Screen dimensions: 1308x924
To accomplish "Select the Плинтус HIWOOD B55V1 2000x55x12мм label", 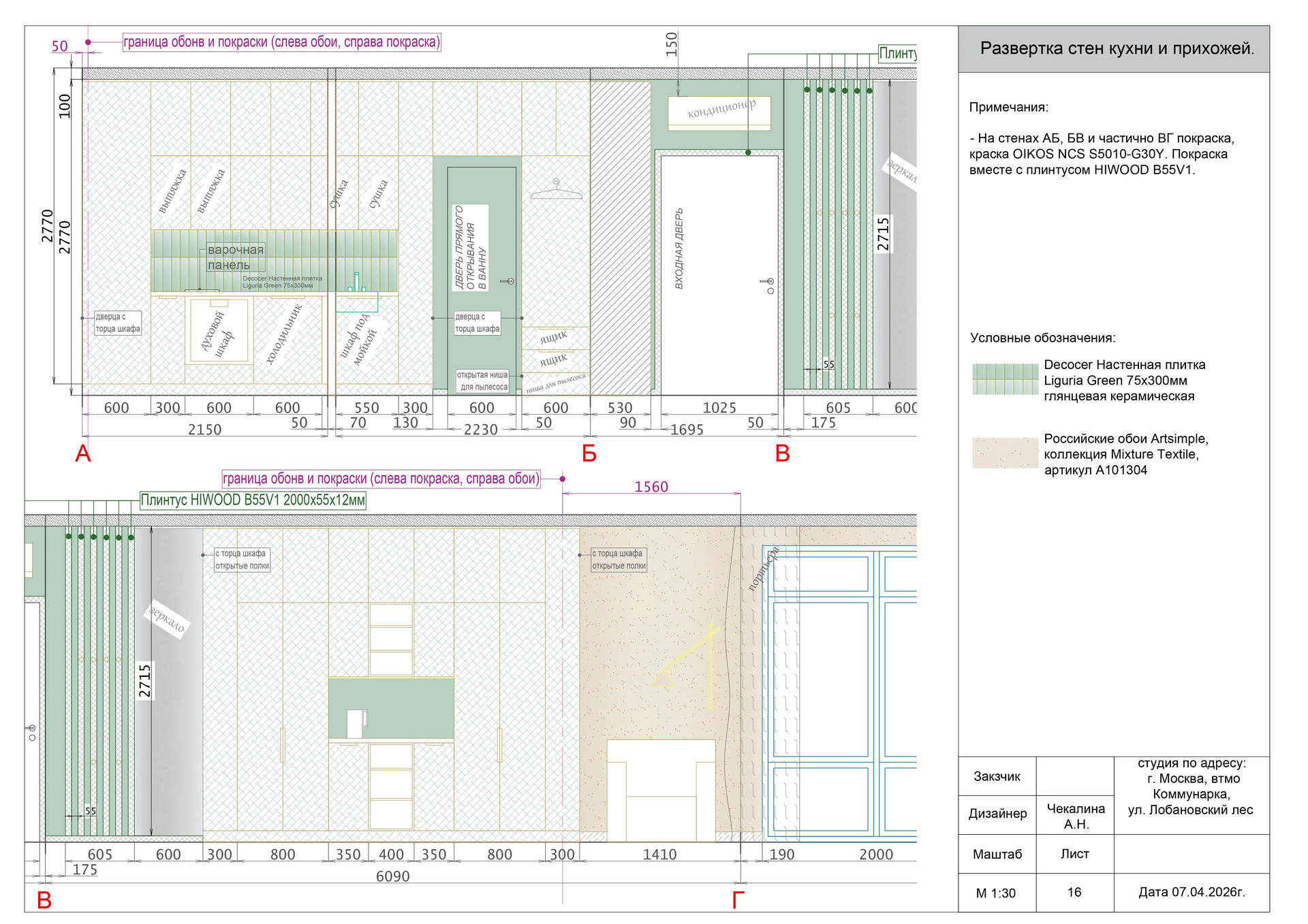I will [x=253, y=500].
